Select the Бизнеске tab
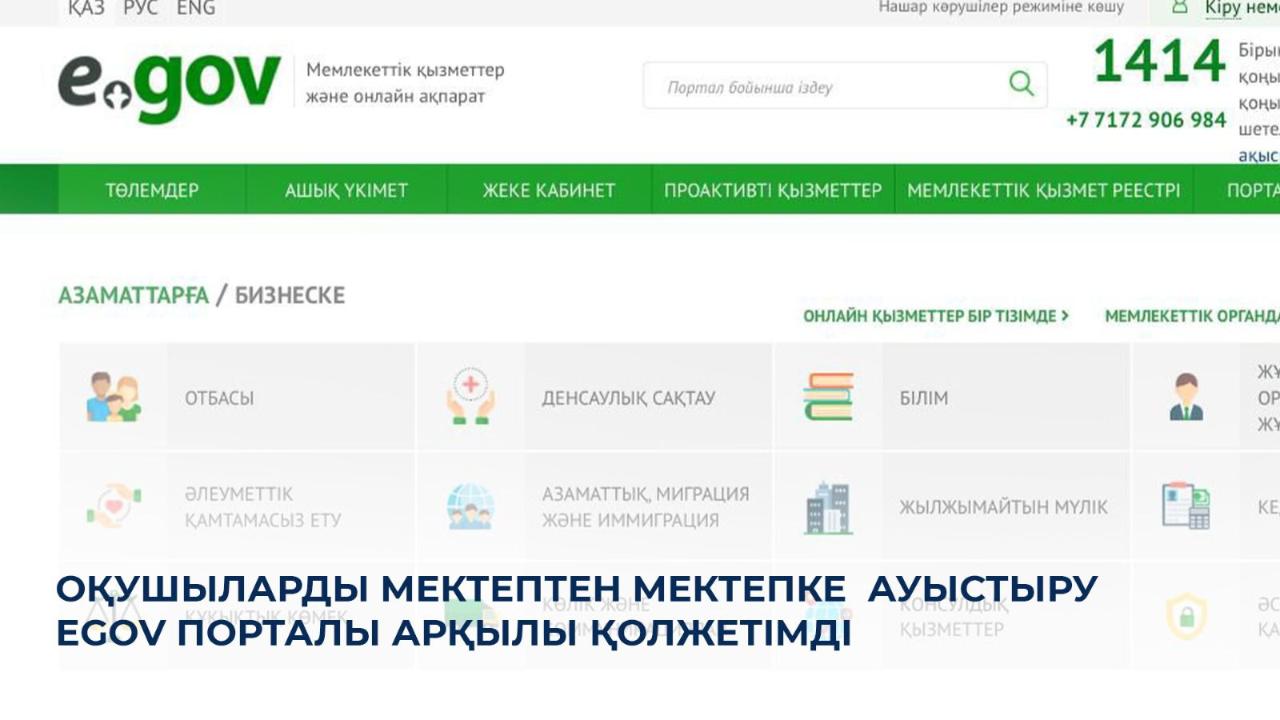Image resolution: width=1280 pixels, height=720 pixels. click(290, 296)
